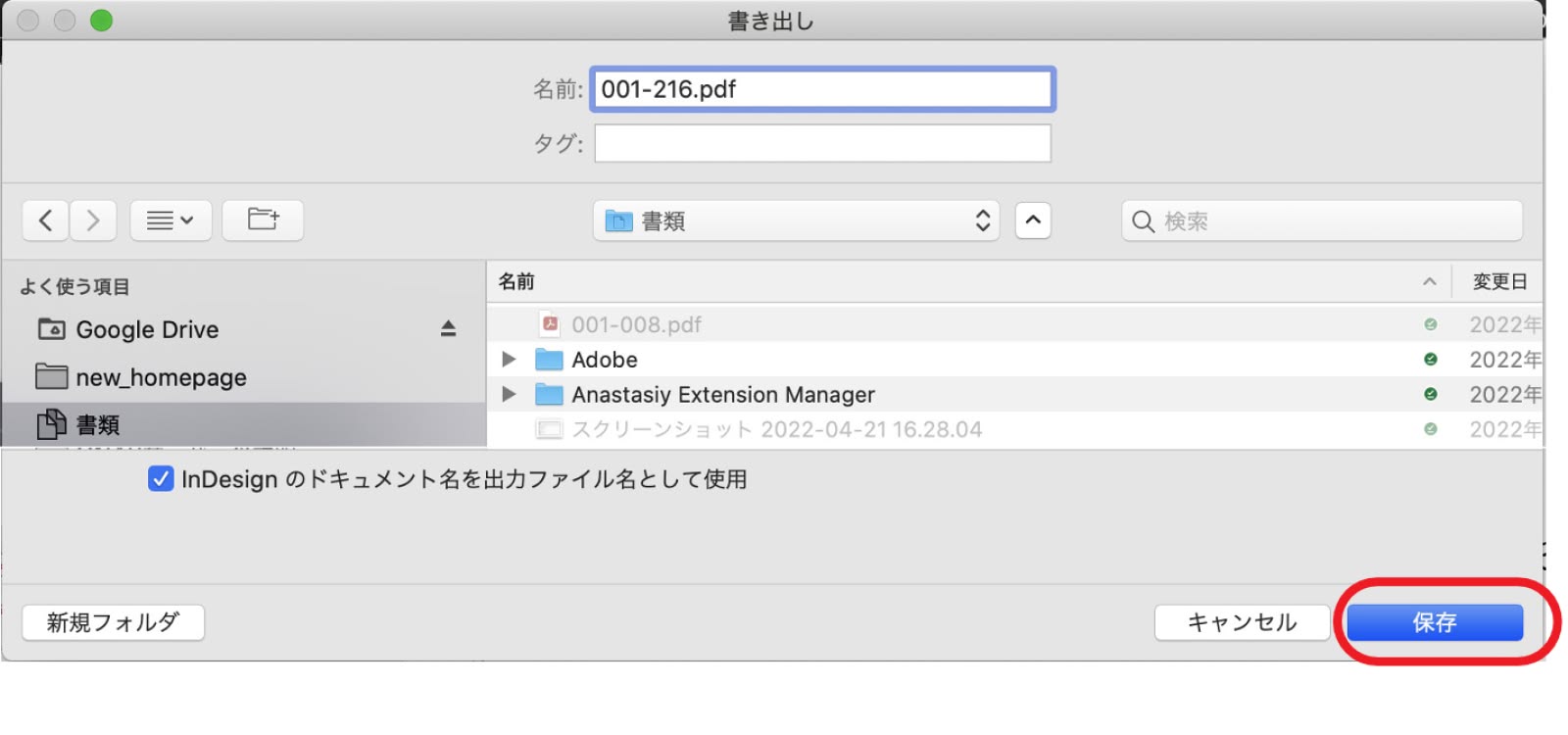Uncheck the InDesign document name checkbox
Image resolution: width=1568 pixels, height=735 pixels.
[x=161, y=479]
